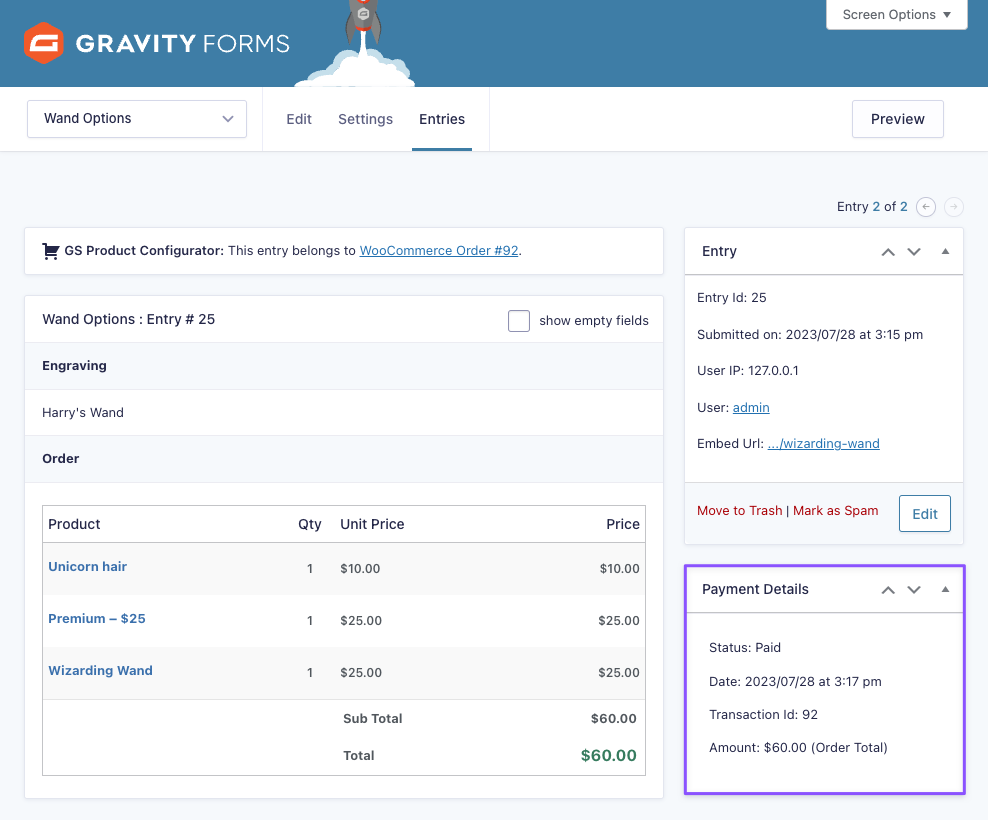Open the Wand Options form dropdown
Viewport: 988px width, 820px height.
137,118
